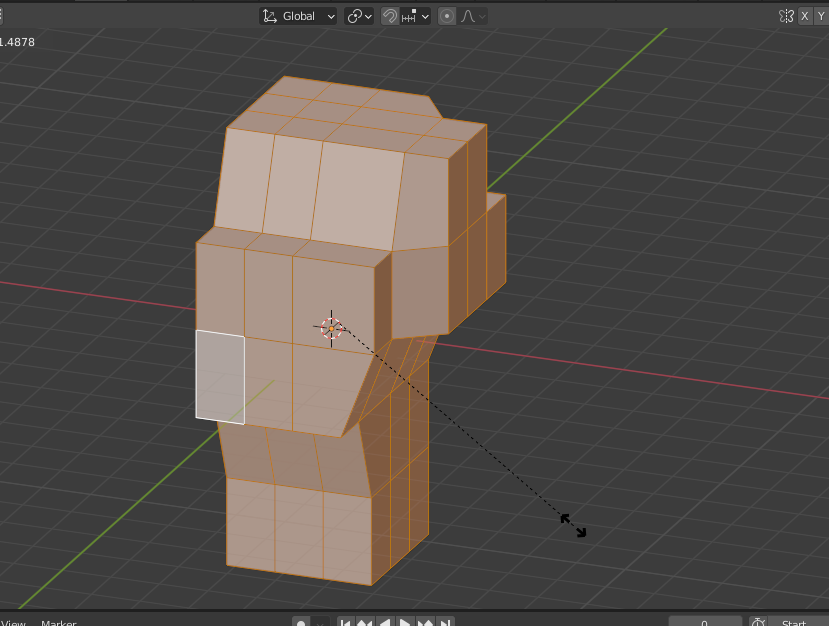This screenshot has width=829, height=626.
Task: Jump to the previous keyframe
Action: pyautogui.click(x=365, y=623)
